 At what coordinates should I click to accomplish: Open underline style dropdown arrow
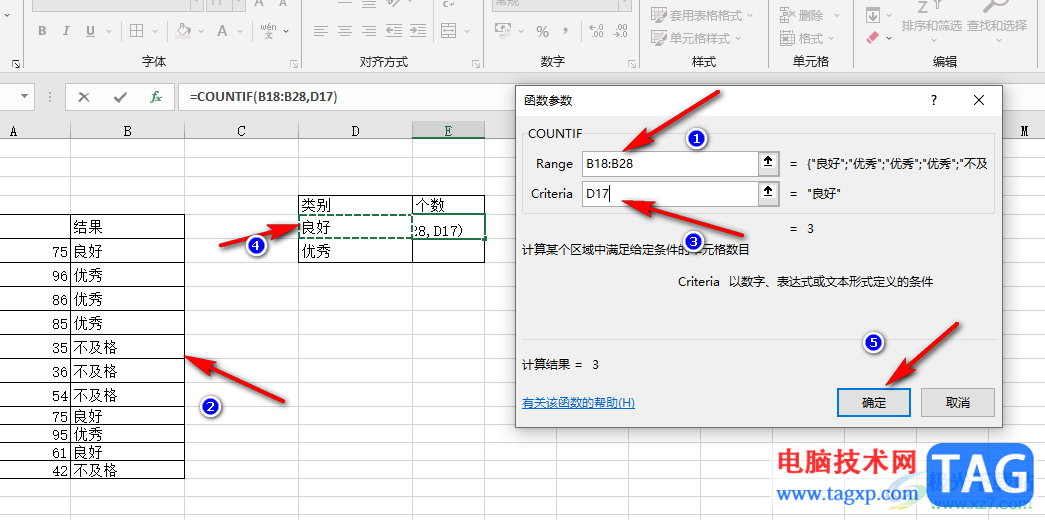[108, 31]
